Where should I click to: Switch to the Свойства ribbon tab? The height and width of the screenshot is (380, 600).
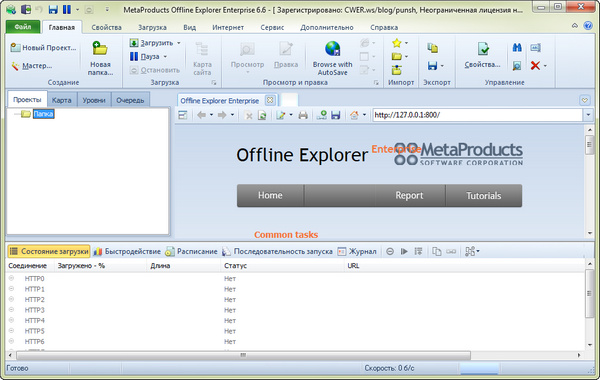pos(106,28)
